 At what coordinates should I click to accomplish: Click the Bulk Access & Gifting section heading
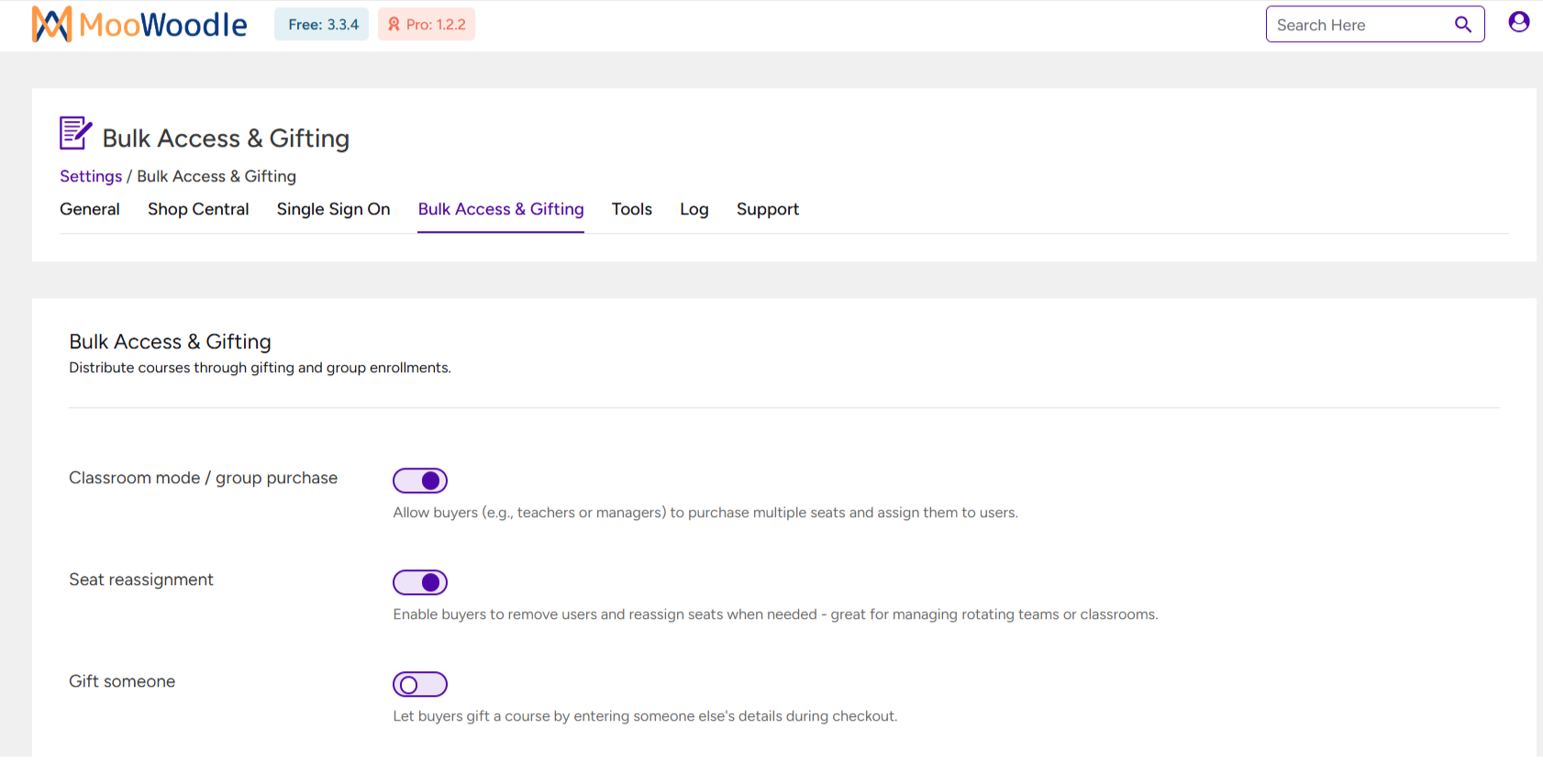click(171, 341)
